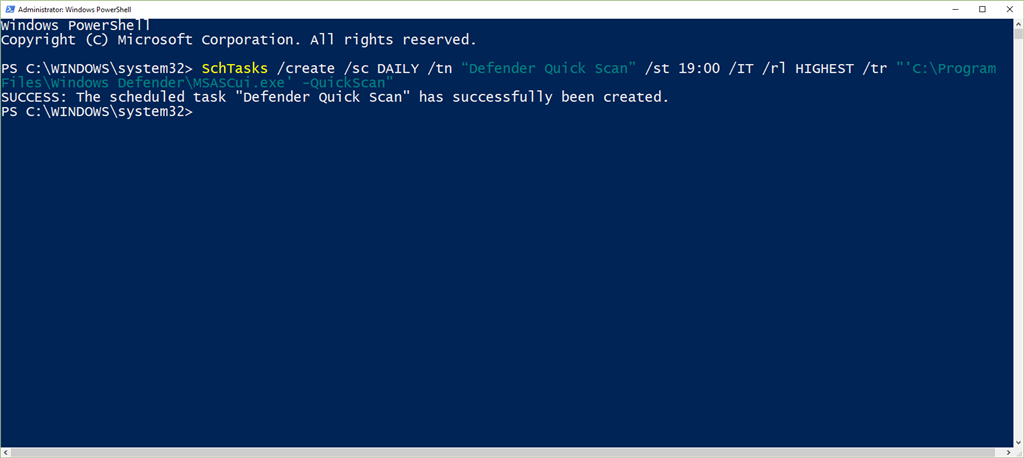Click the Copyright Microsoft Corporation line

pyautogui.click(x=239, y=40)
